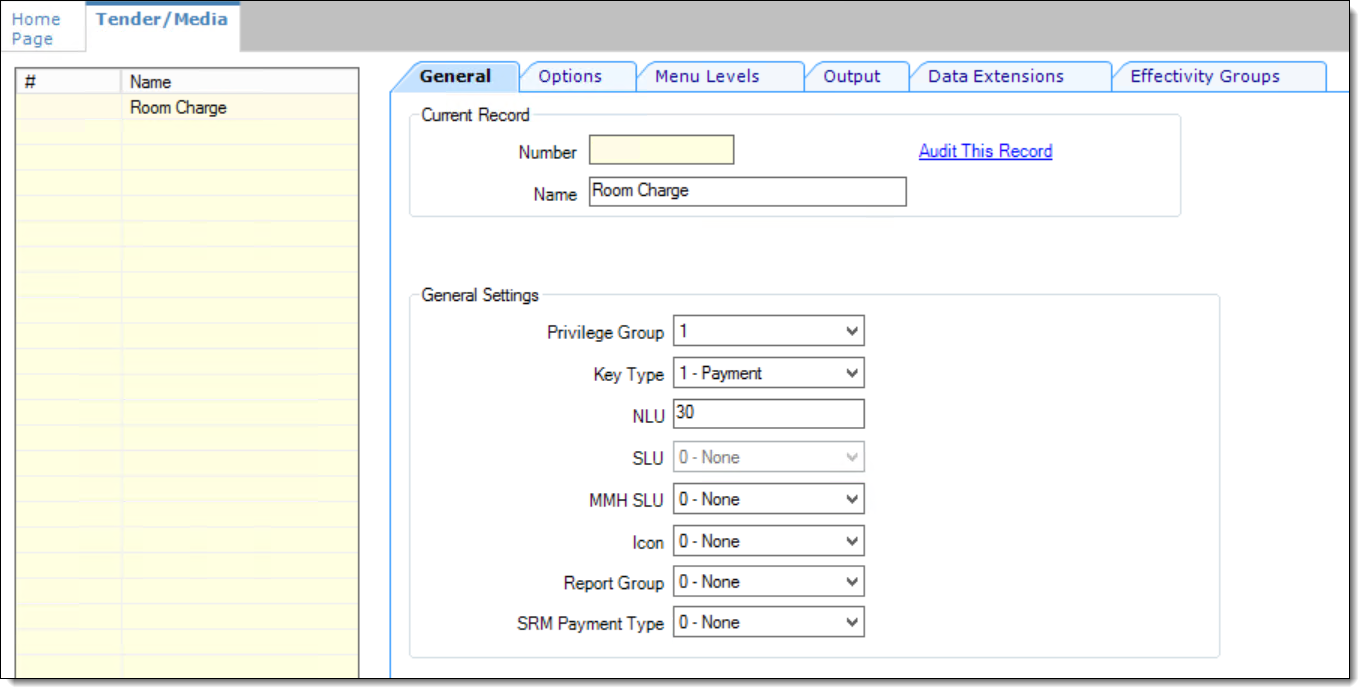Expand the SRM Payment Type dropdown
This screenshot has width=1365, height=694.
pyautogui.click(x=768, y=622)
